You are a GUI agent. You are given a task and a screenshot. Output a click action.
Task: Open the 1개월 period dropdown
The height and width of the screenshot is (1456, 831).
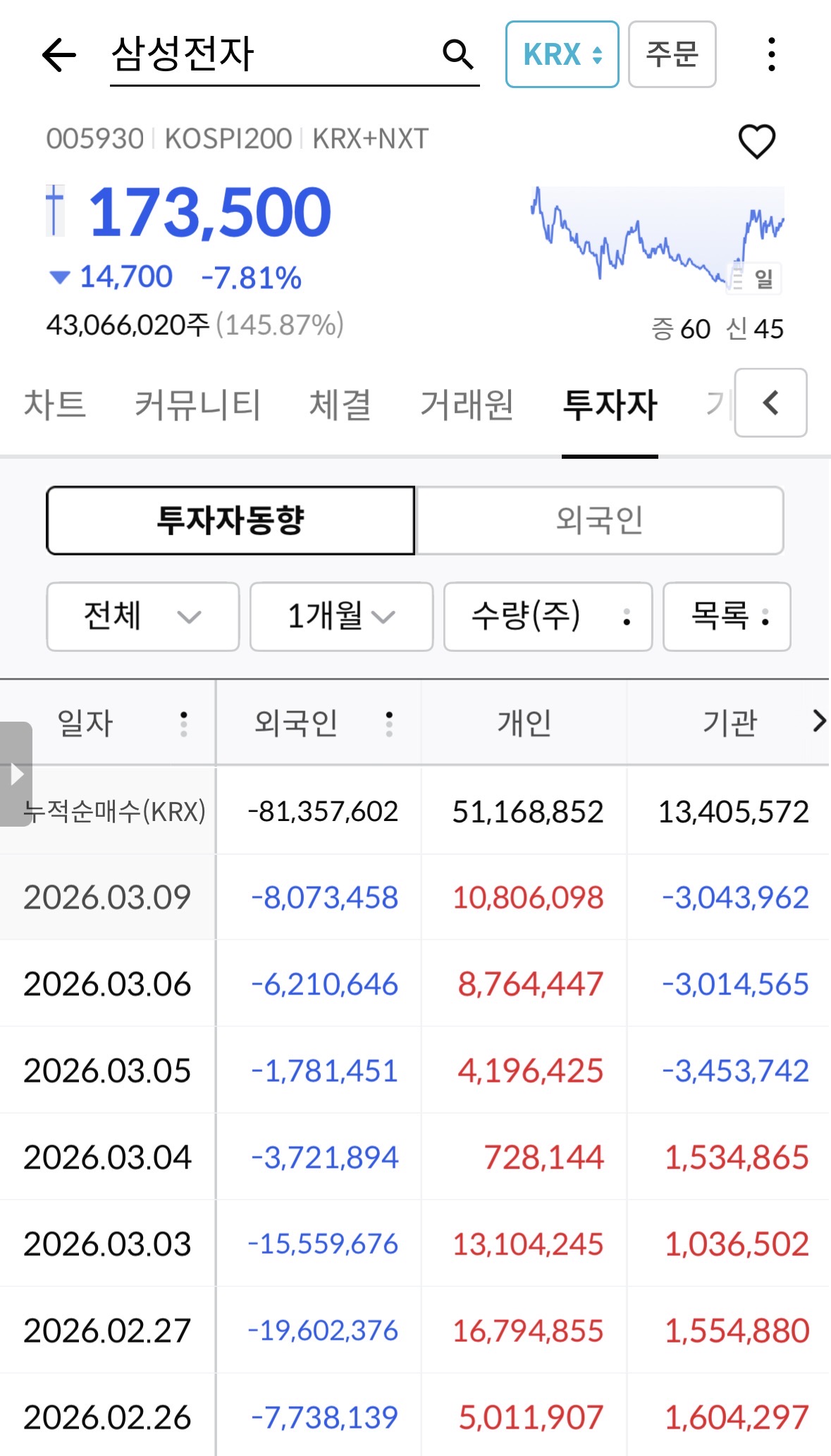pyautogui.click(x=341, y=617)
